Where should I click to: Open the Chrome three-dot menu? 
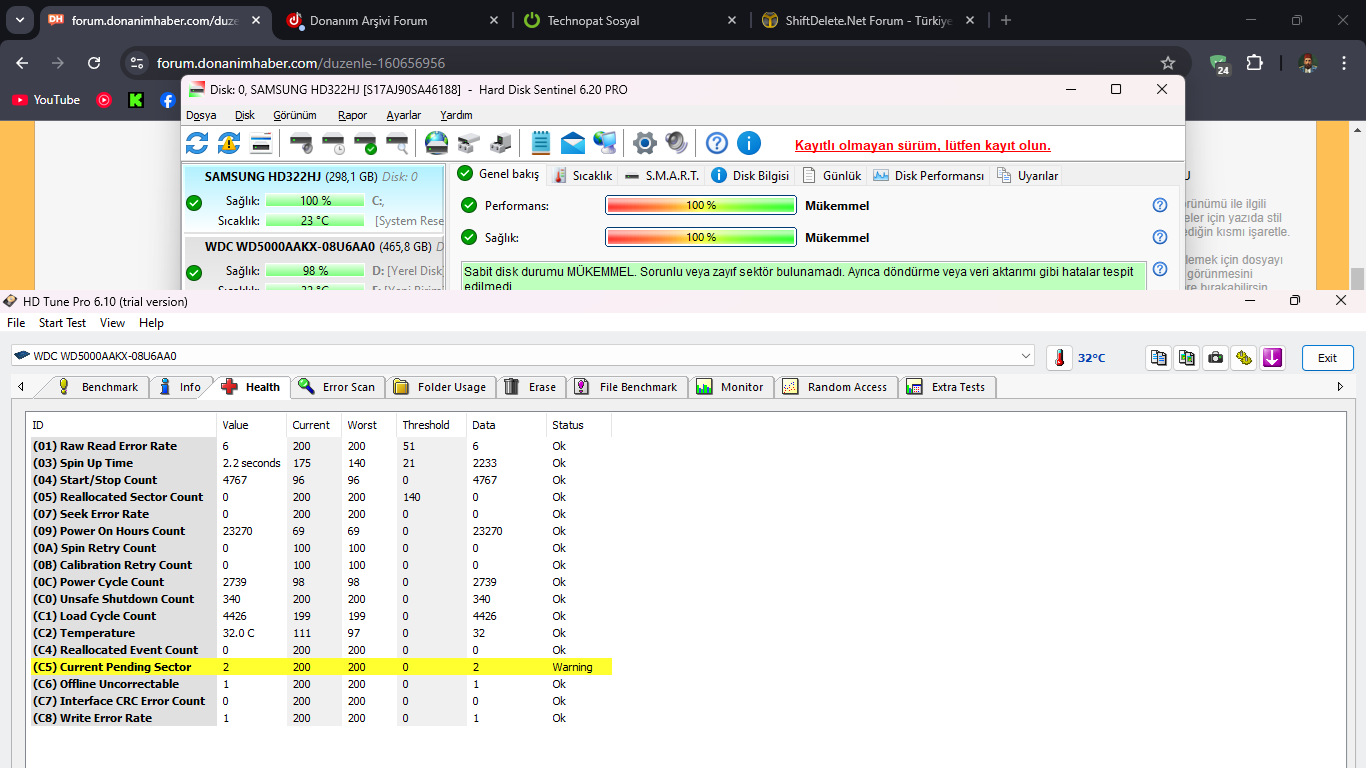pyautogui.click(x=1344, y=63)
